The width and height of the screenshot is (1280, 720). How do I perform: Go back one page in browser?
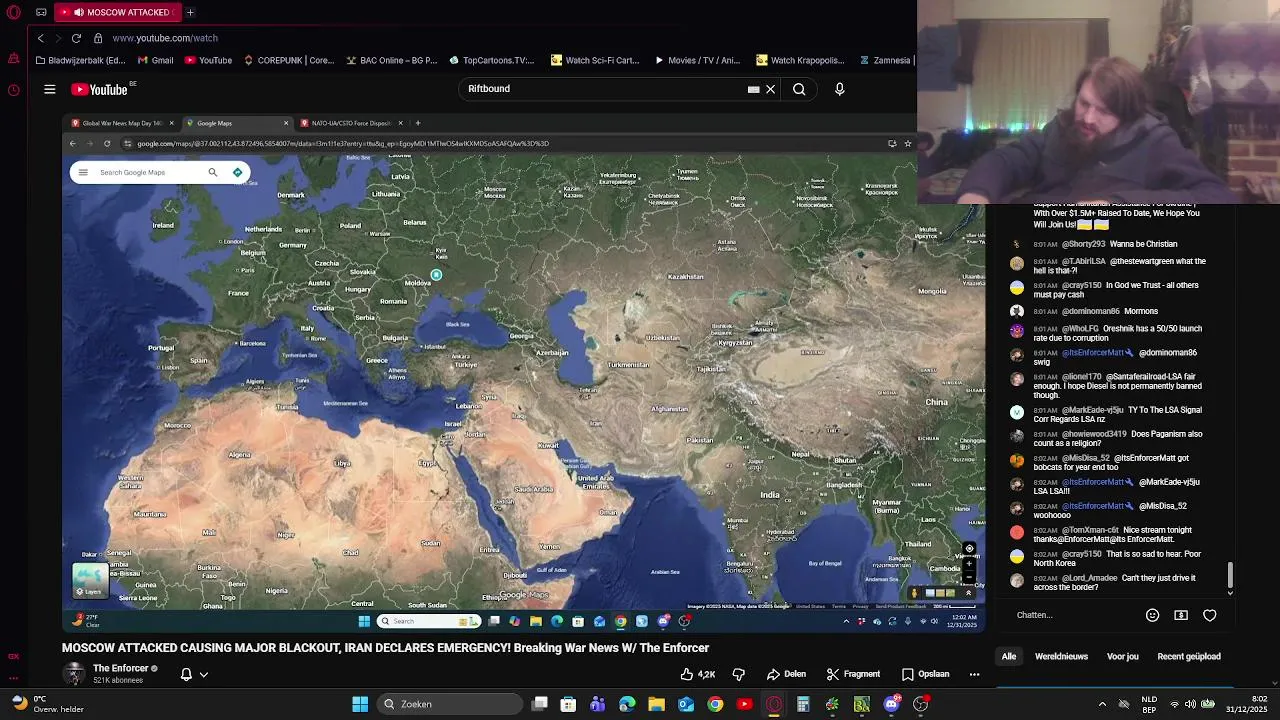coord(40,38)
